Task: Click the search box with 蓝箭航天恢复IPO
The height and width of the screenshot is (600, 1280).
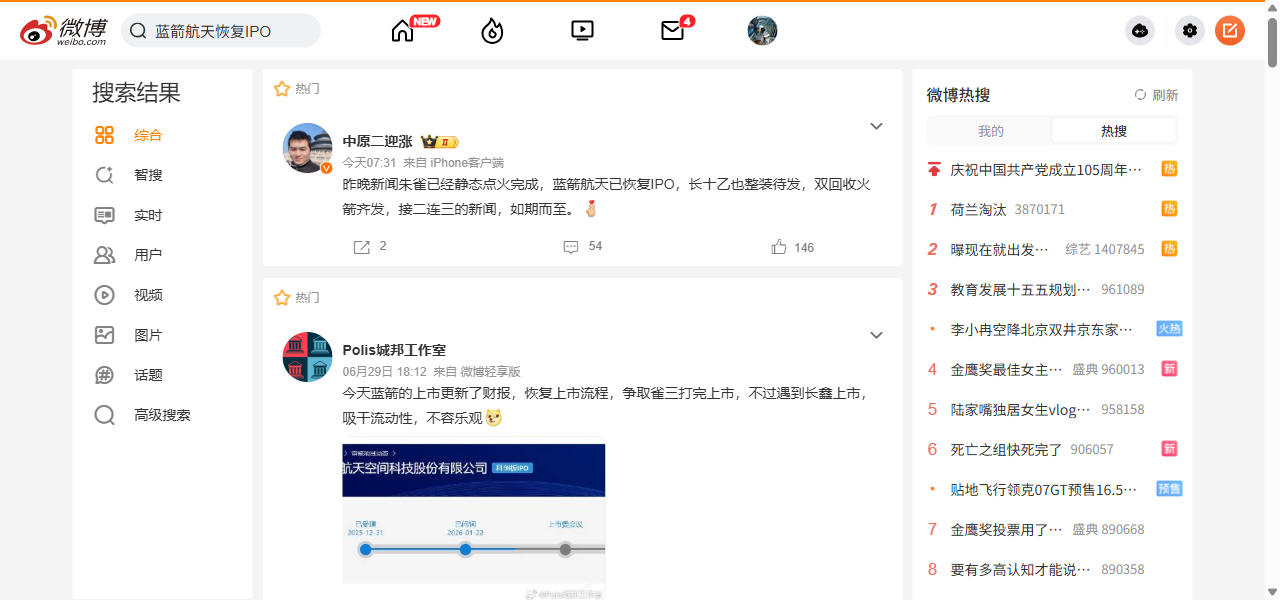Action: [221, 31]
